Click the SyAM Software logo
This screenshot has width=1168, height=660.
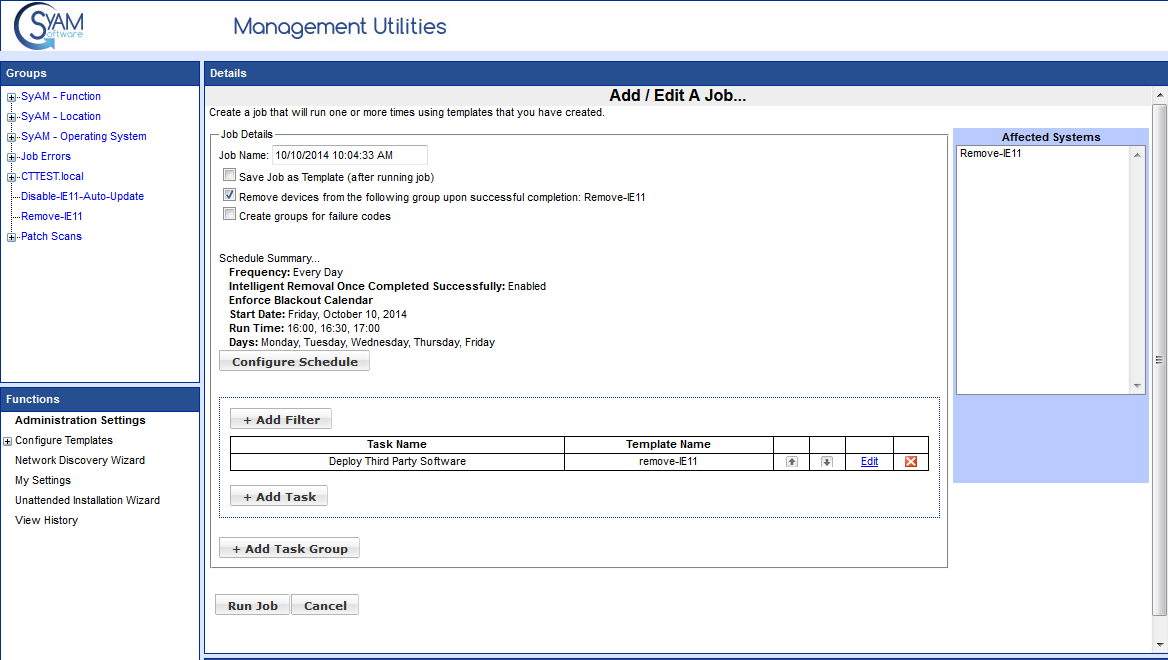pos(50,26)
